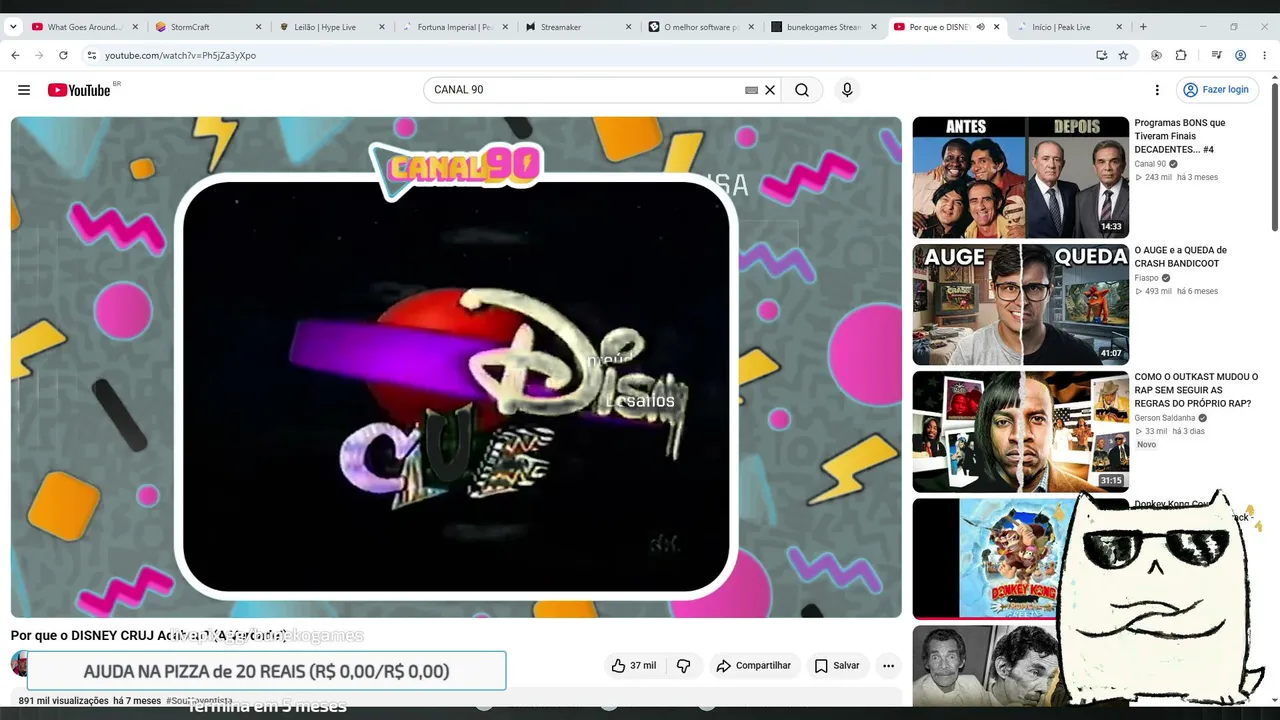Image resolution: width=1280 pixels, height=720 pixels.
Task: Clear the CANAL 90 search text
Action: (x=770, y=90)
